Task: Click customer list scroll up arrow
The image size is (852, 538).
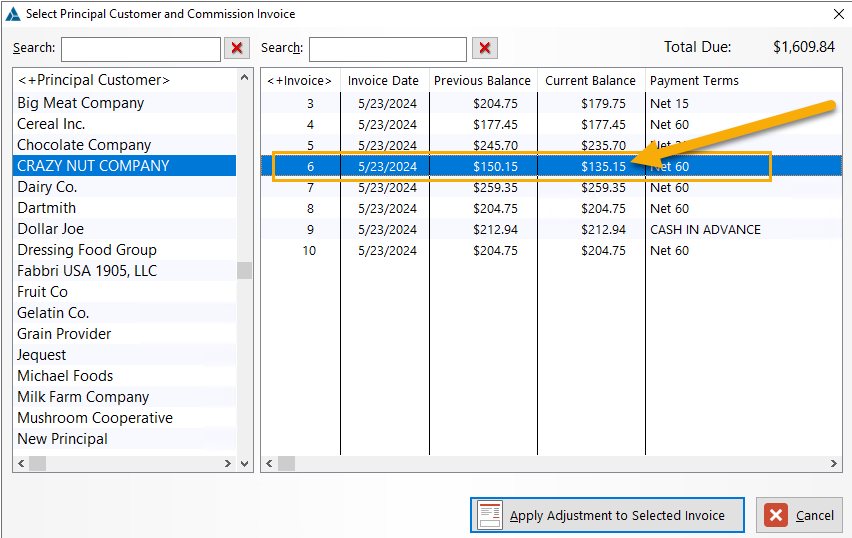Action: click(x=245, y=78)
